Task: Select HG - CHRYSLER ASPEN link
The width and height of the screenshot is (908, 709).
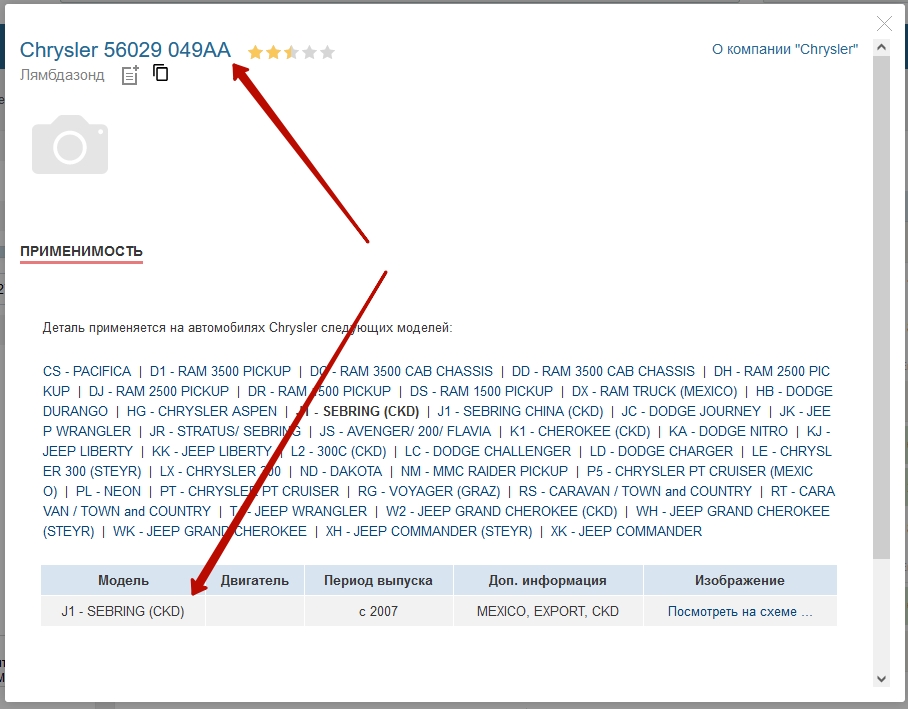Action: 202,411
